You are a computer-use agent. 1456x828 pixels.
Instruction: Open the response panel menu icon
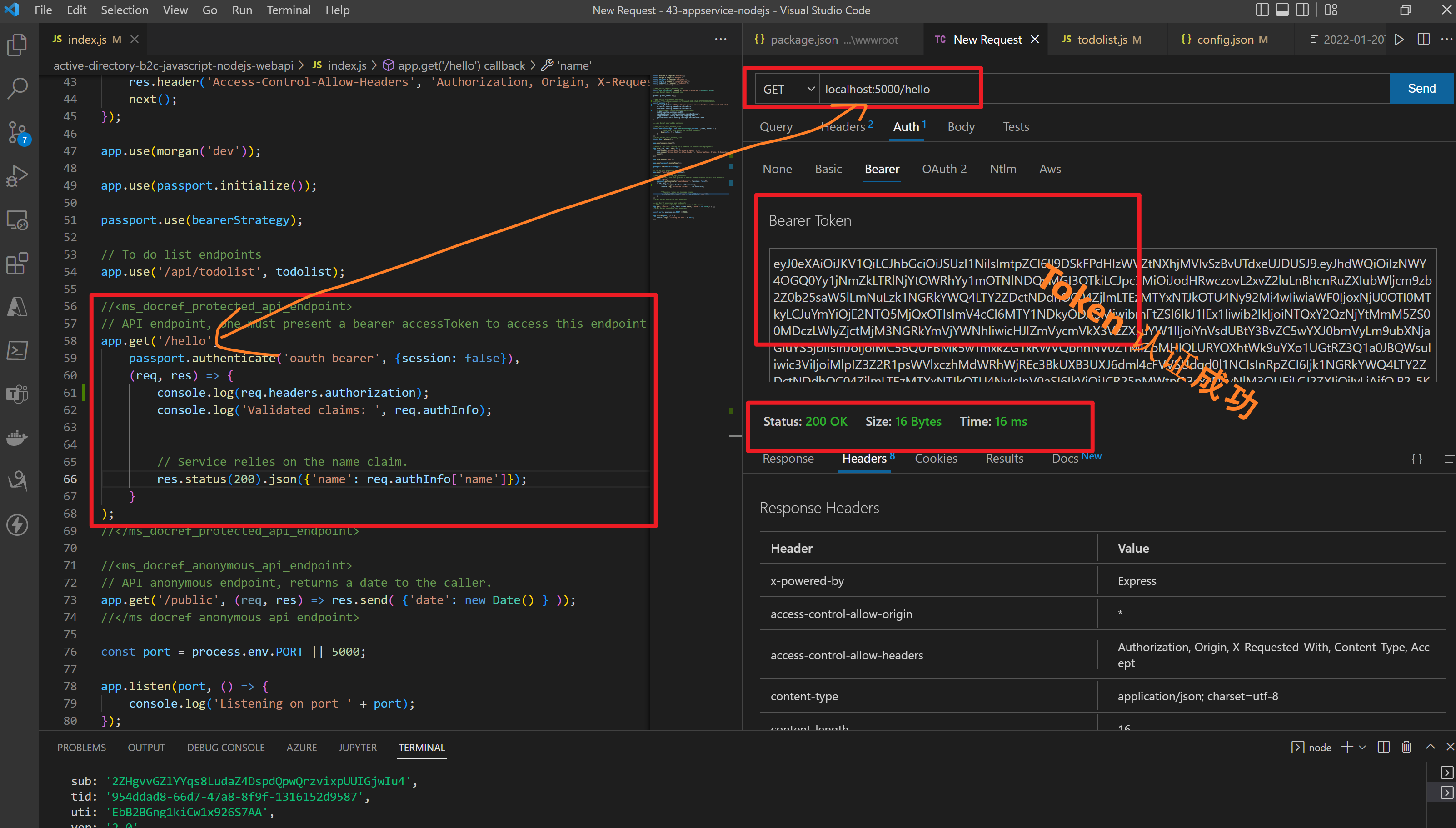1449,459
